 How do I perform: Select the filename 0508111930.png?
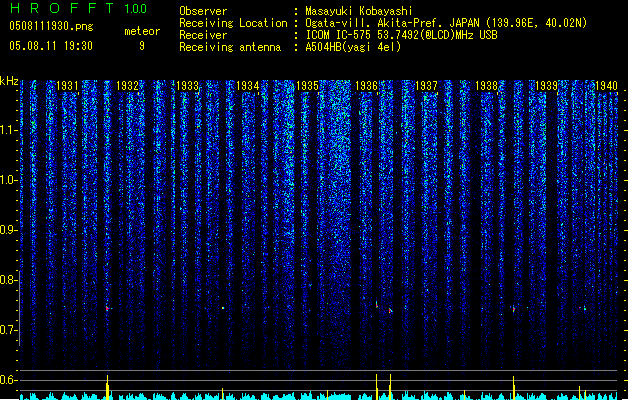point(51,26)
